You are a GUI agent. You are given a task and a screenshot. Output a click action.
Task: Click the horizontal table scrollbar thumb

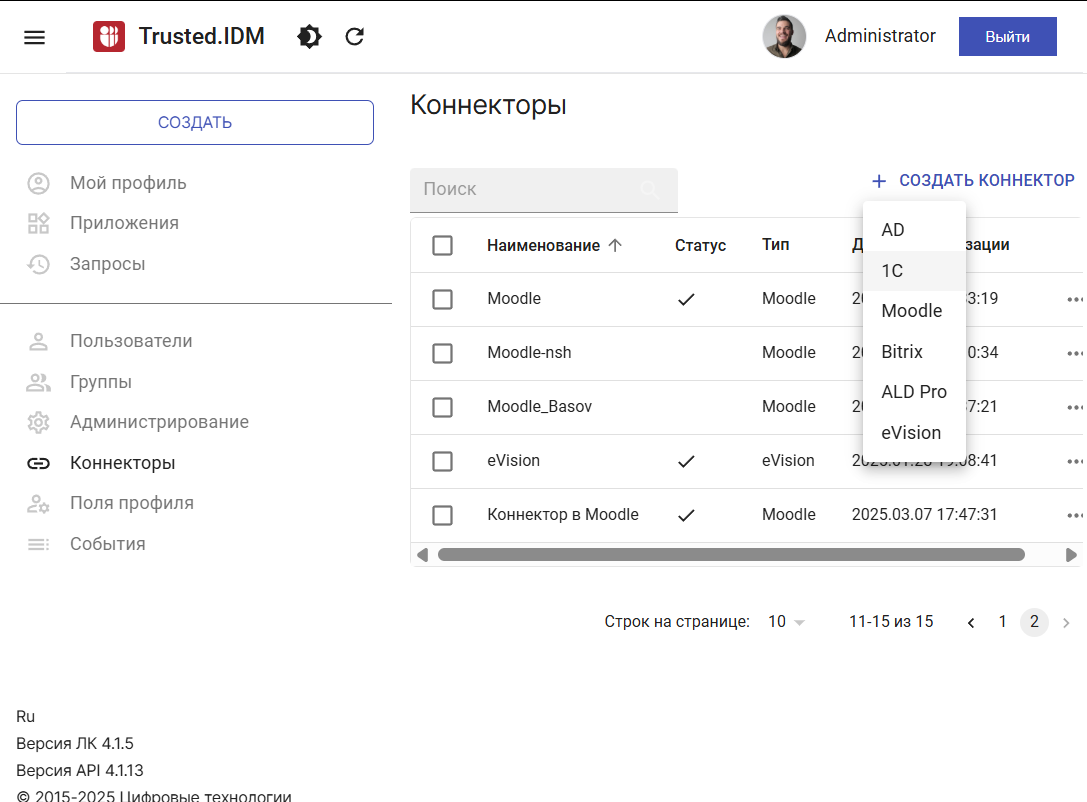pos(731,555)
